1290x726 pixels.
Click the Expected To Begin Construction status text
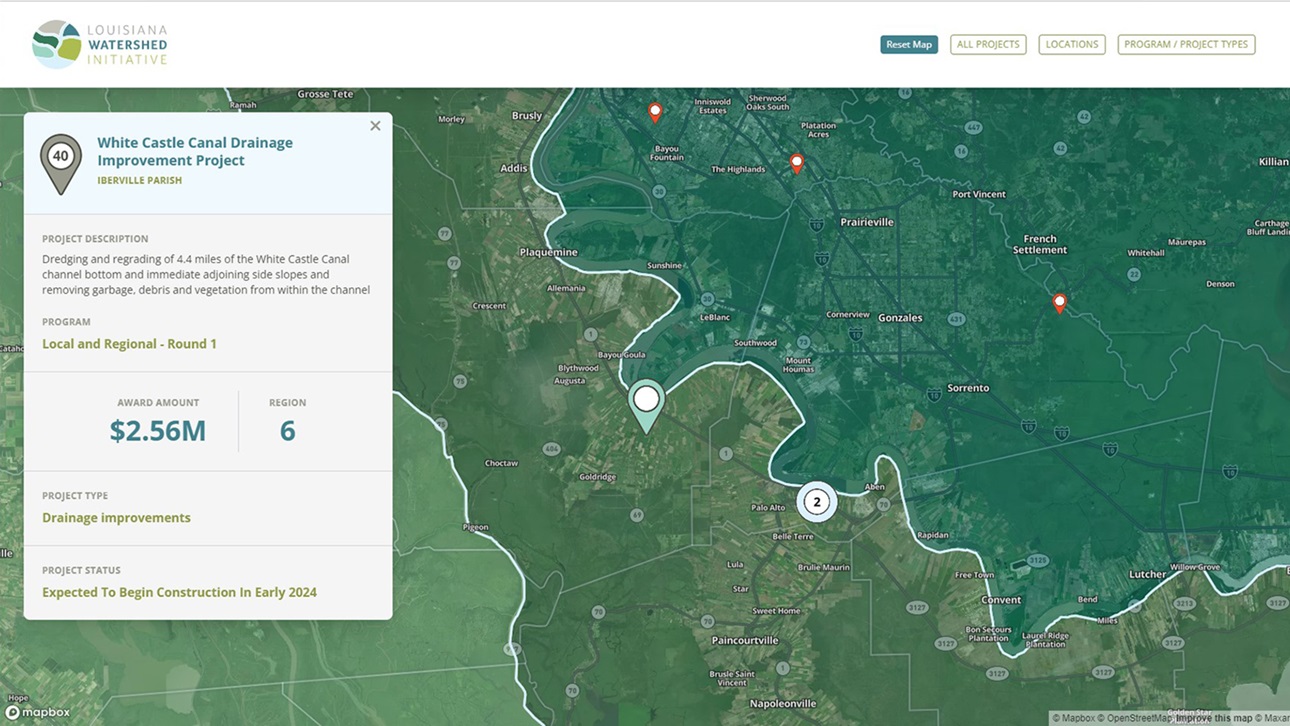pyautogui.click(x=179, y=592)
